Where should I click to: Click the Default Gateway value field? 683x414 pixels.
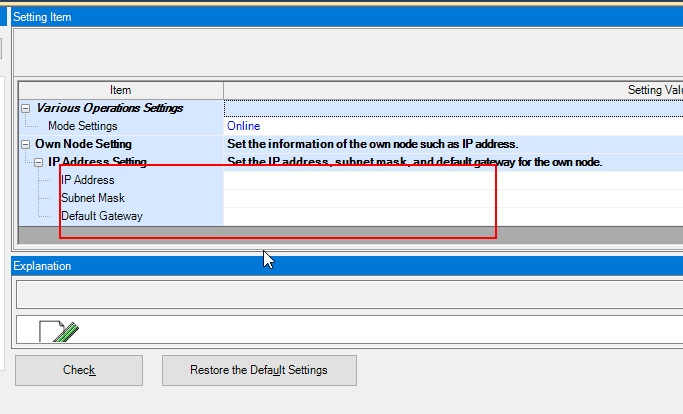tap(453, 216)
